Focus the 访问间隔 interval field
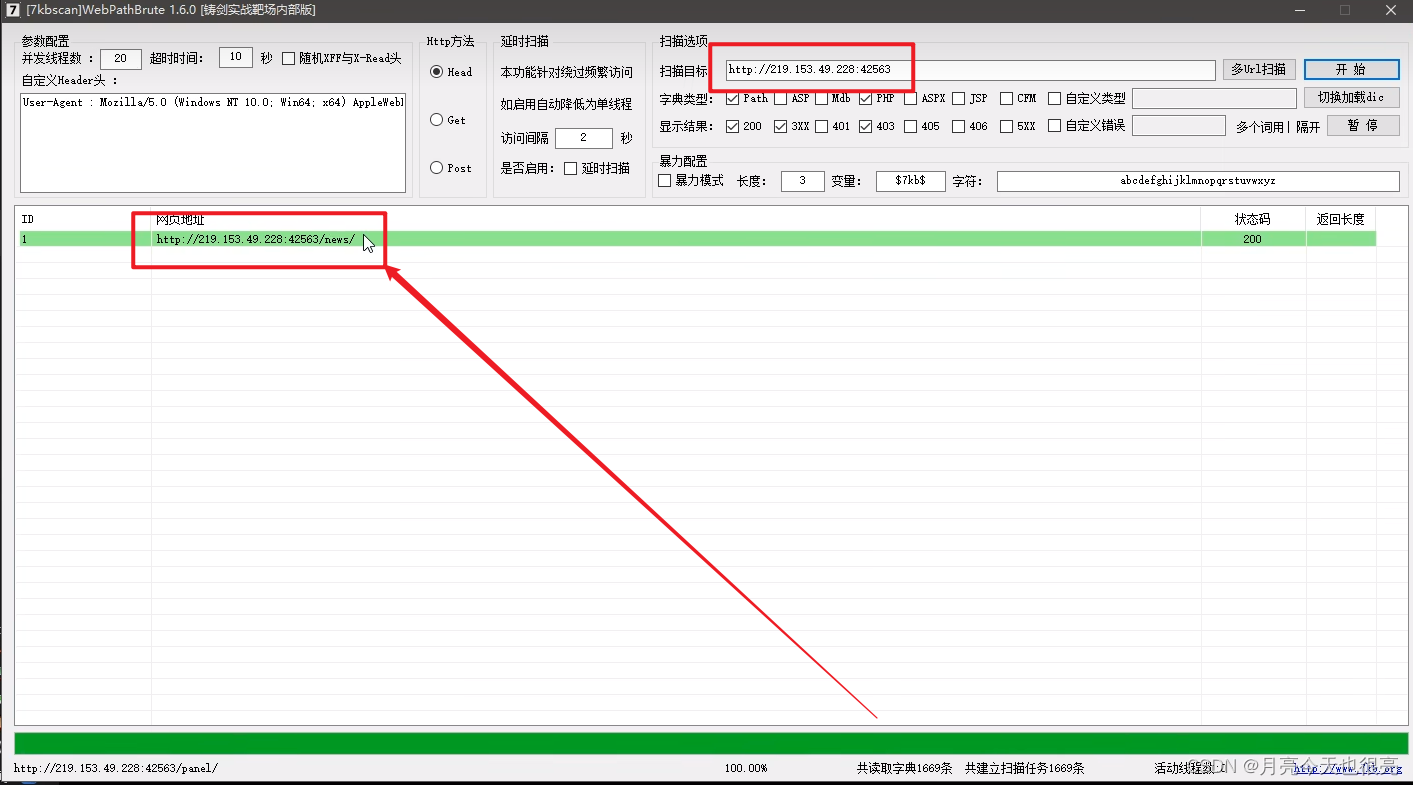1413x785 pixels. click(x=584, y=138)
